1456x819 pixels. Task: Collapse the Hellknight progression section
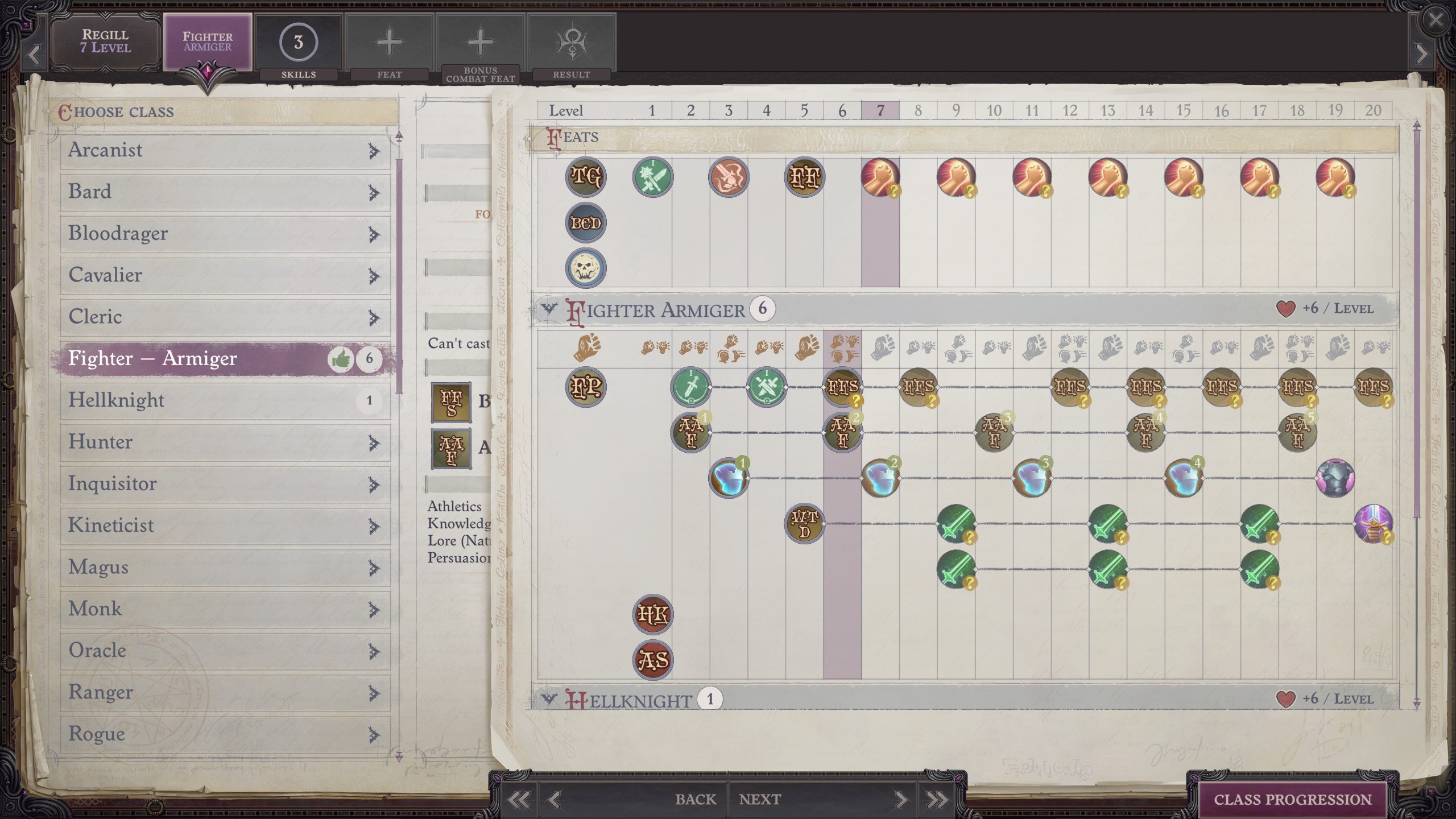[x=548, y=699]
